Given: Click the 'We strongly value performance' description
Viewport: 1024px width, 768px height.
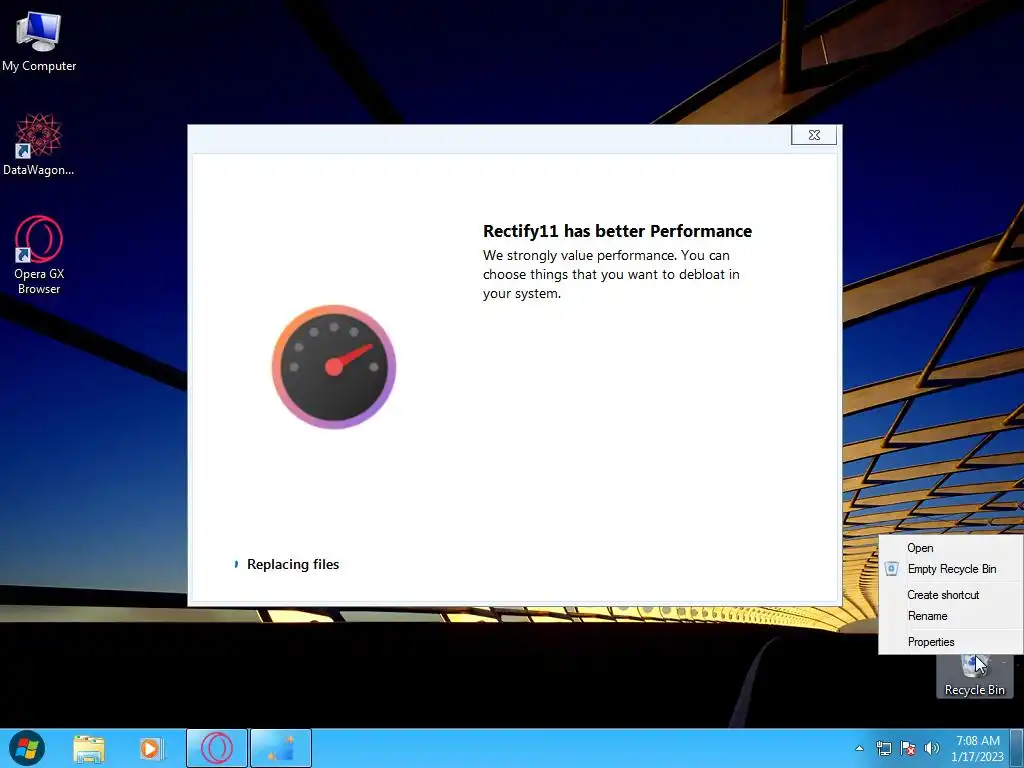Looking at the screenshot, I should click(611, 274).
